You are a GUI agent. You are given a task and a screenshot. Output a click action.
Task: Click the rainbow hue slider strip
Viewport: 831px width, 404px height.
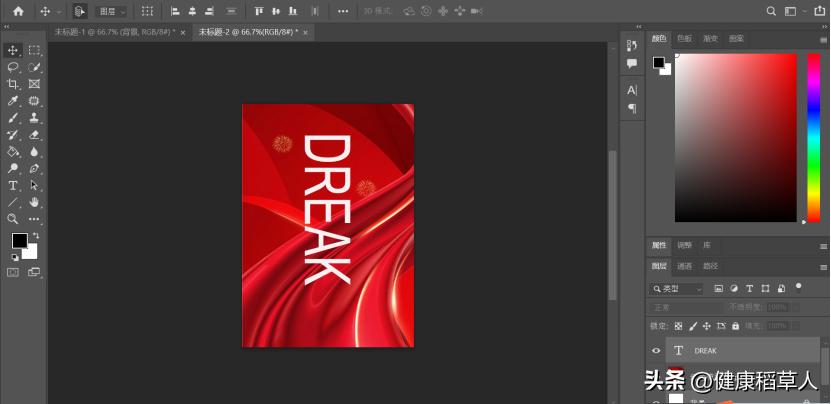click(814, 138)
